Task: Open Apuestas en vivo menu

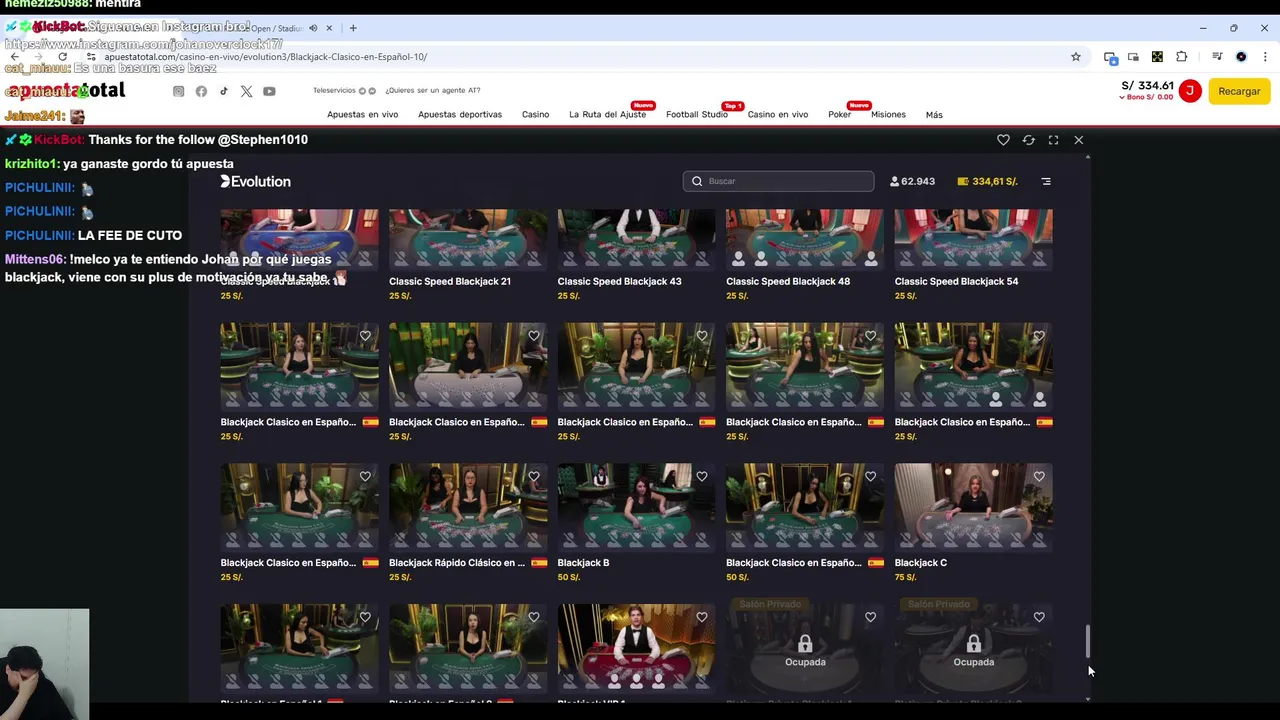Action: [x=362, y=114]
